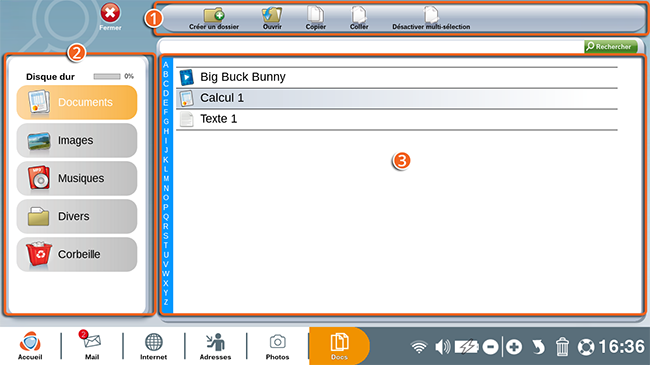This screenshot has width=650, height=365.
Task: Jump to letter B in alphabet index
Action: (166, 75)
